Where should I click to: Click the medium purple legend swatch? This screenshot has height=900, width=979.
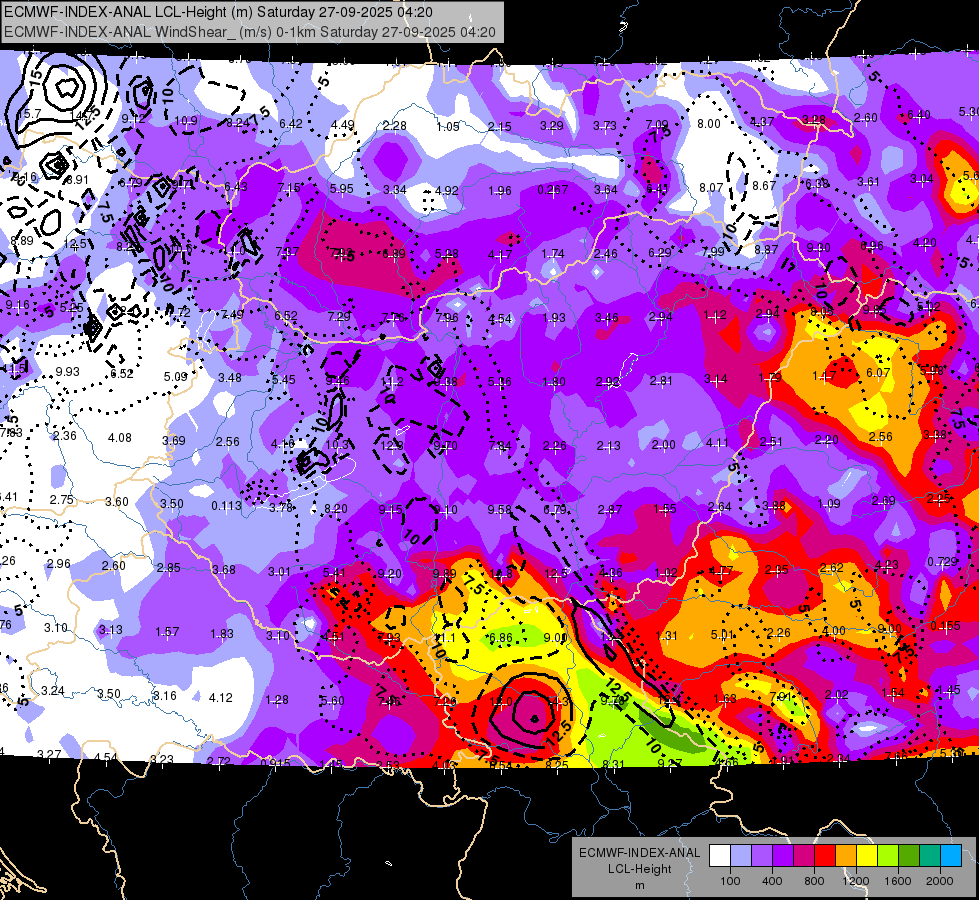pos(762,855)
